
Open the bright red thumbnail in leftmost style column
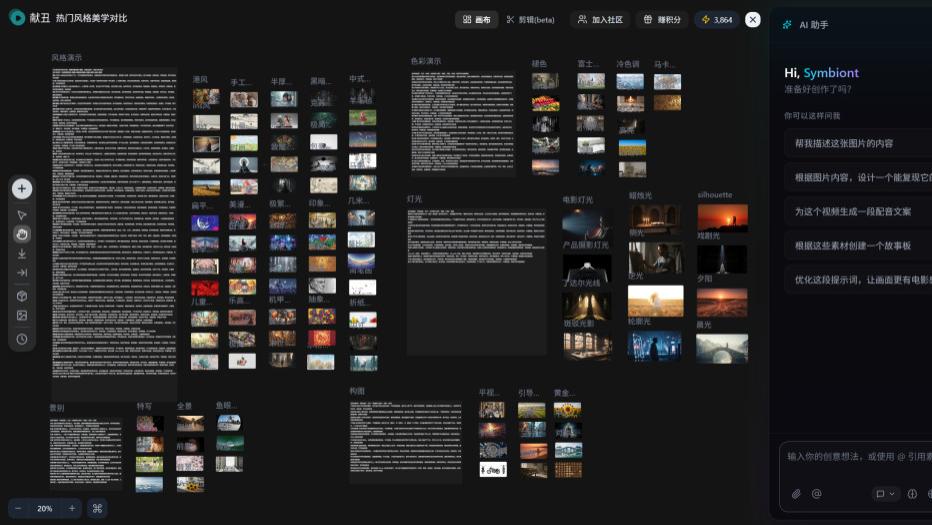click(x=204, y=288)
